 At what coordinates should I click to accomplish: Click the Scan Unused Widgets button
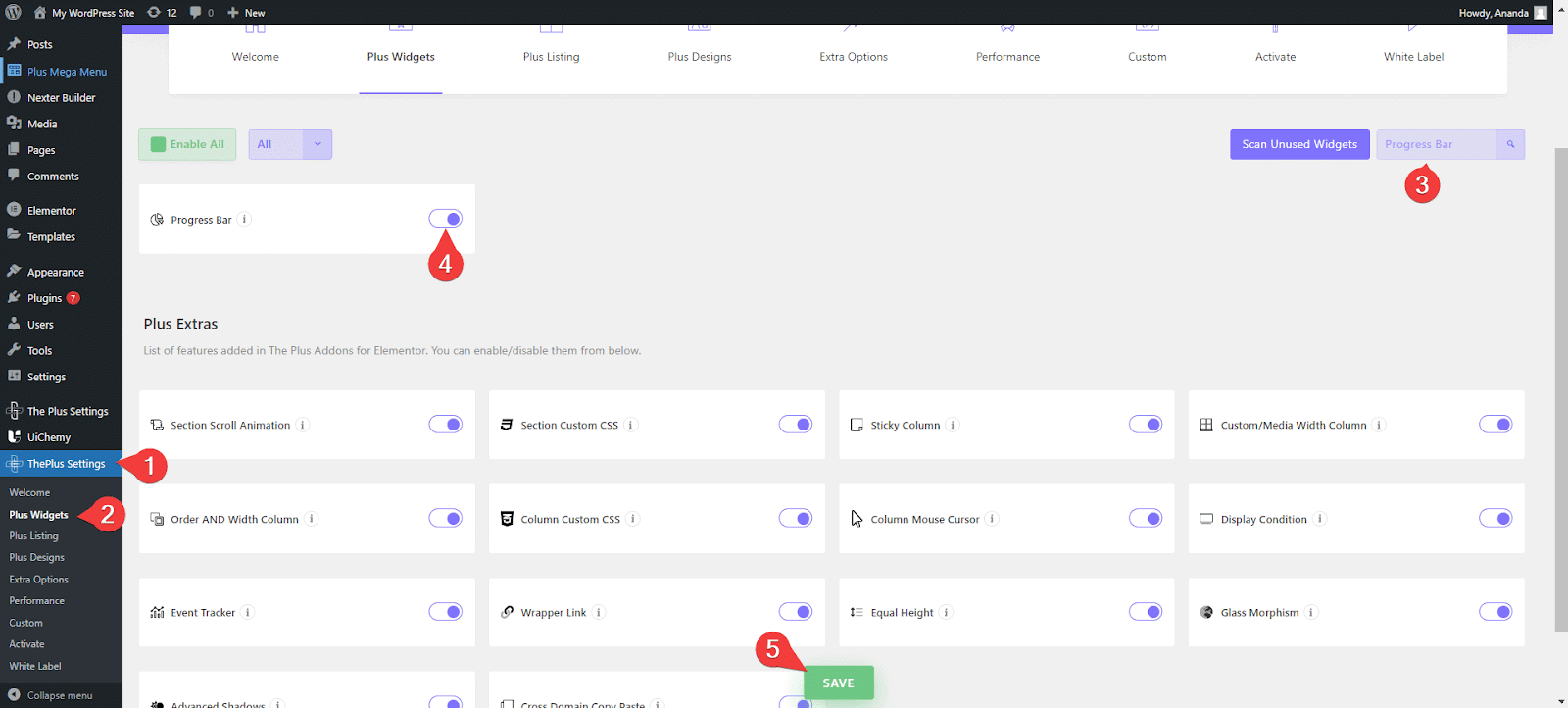point(1299,144)
